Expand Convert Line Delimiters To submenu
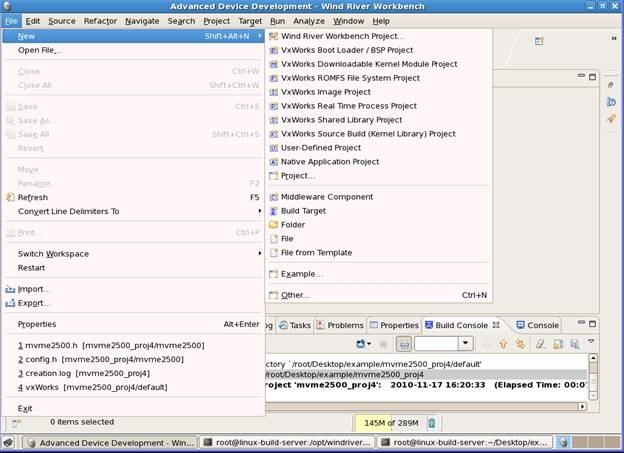The image size is (624, 453). (133, 211)
